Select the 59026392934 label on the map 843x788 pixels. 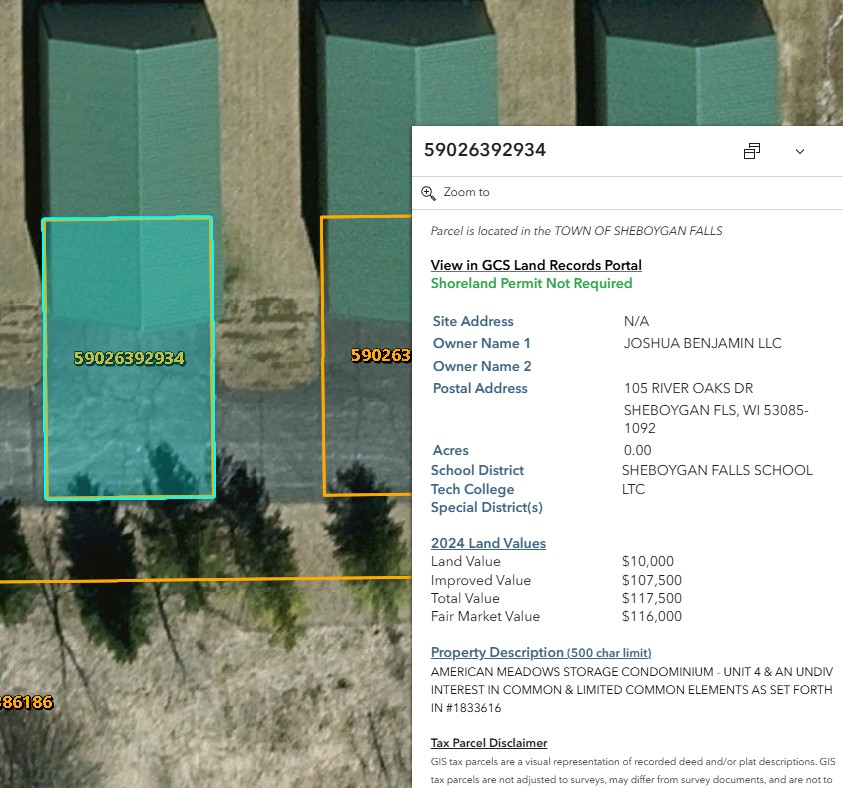click(x=129, y=358)
